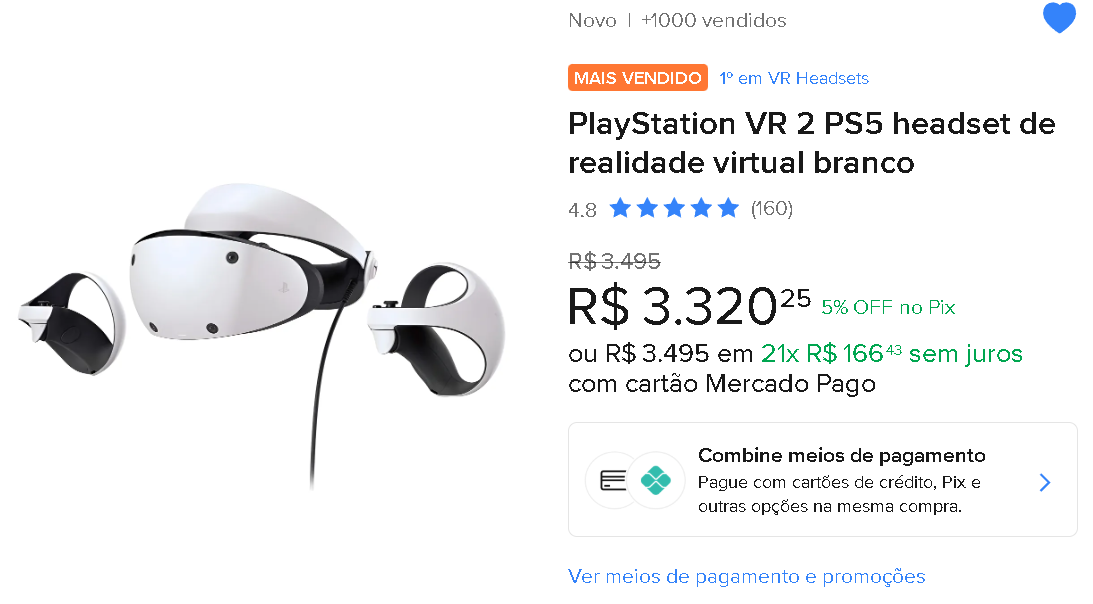1093x604 pixels.
Task: Click the 4.8 rating score
Action: tap(582, 210)
